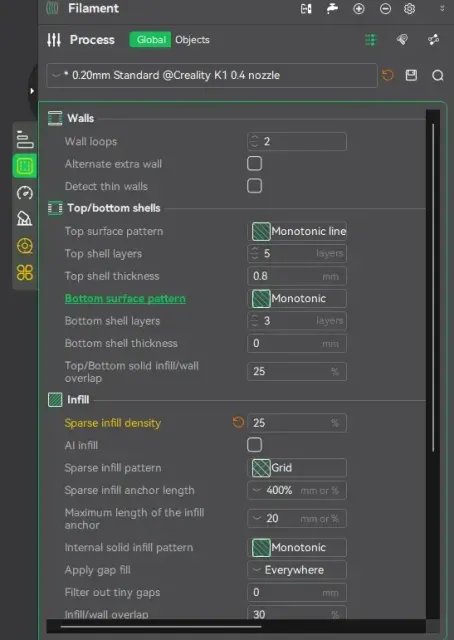The height and width of the screenshot is (640, 454).
Task: Collapse the Filament panel chevron
Action: coord(442,9)
